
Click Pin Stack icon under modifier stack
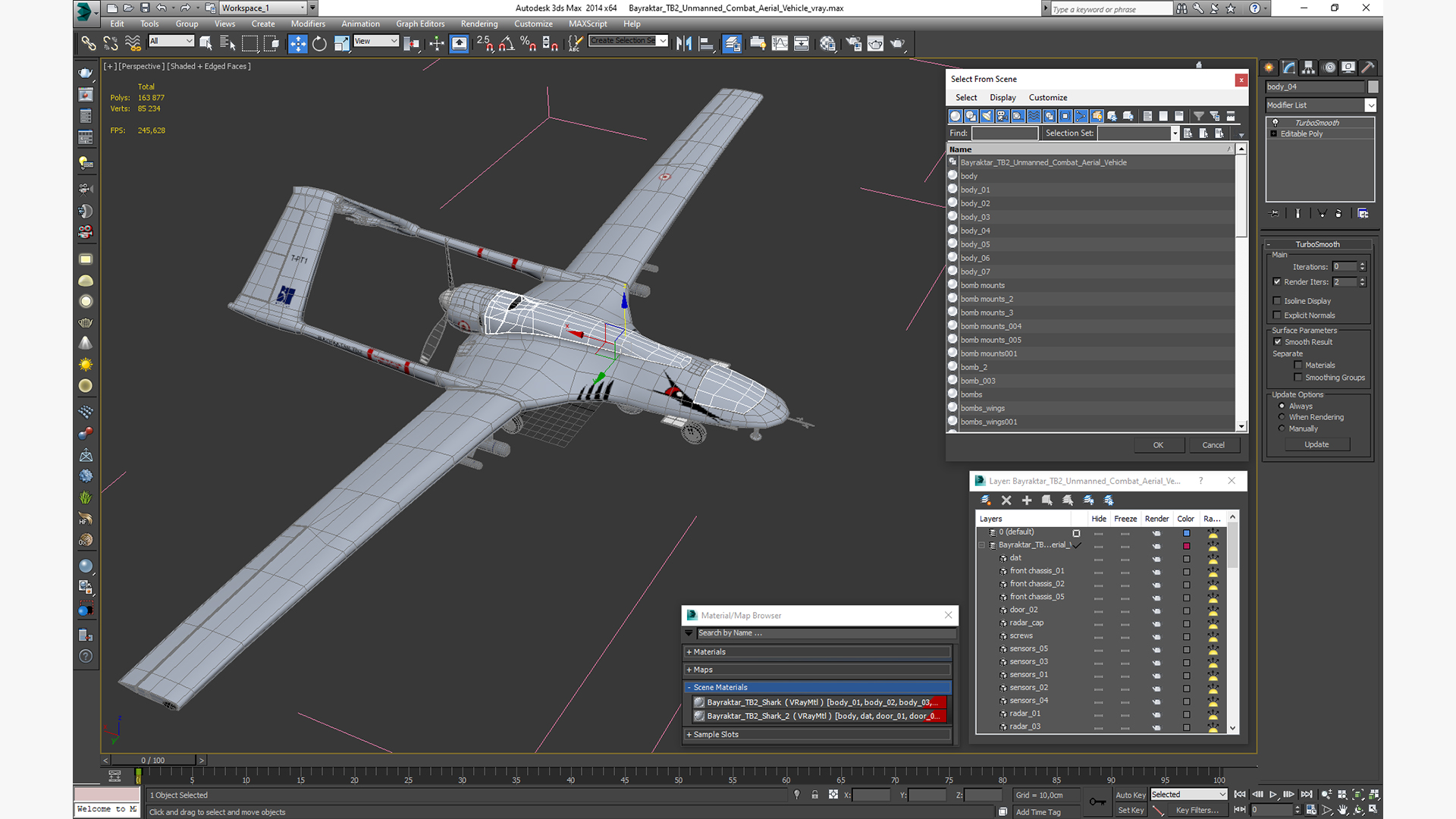[x=1275, y=214]
